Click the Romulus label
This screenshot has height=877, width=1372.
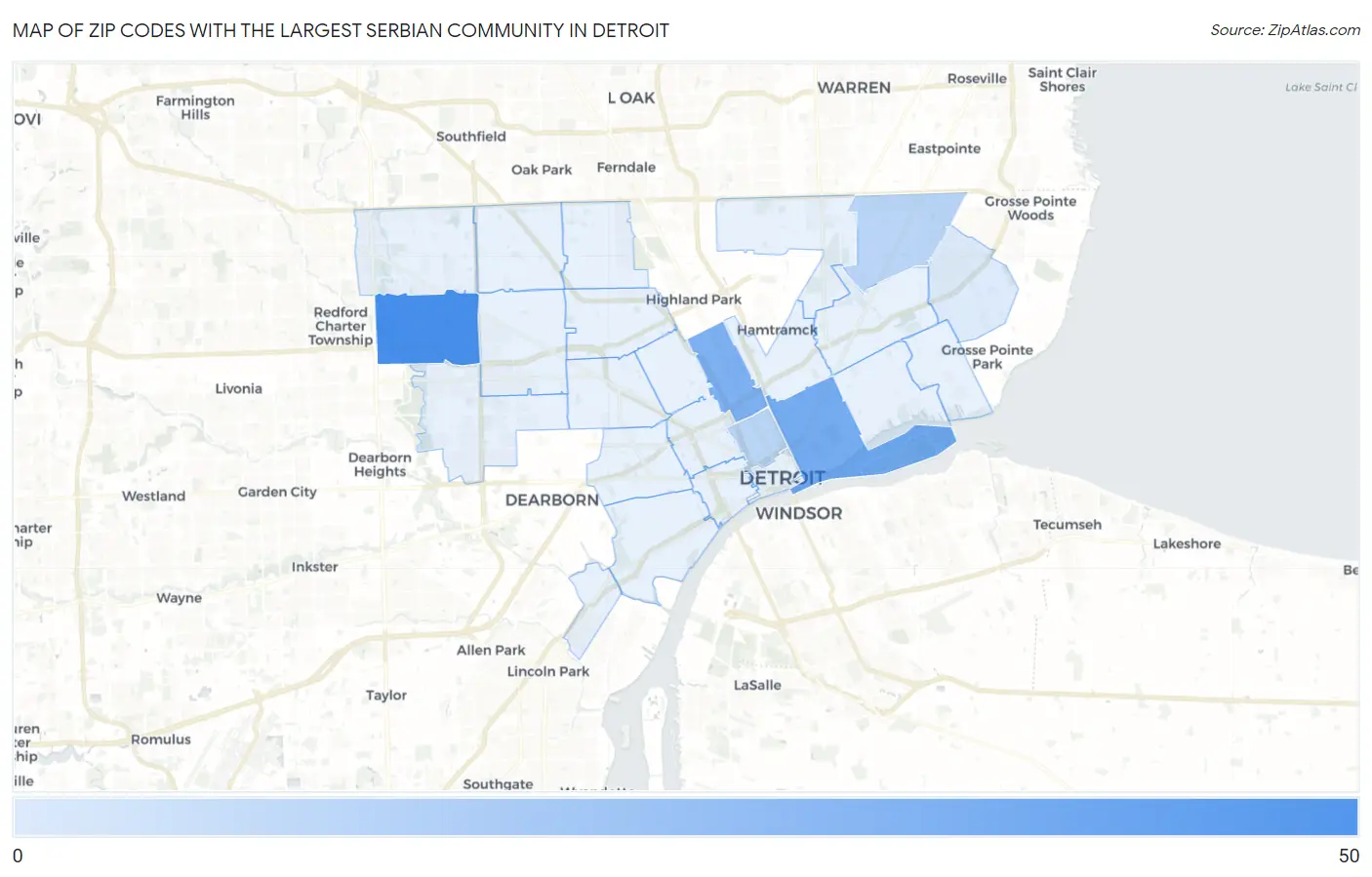click(161, 739)
